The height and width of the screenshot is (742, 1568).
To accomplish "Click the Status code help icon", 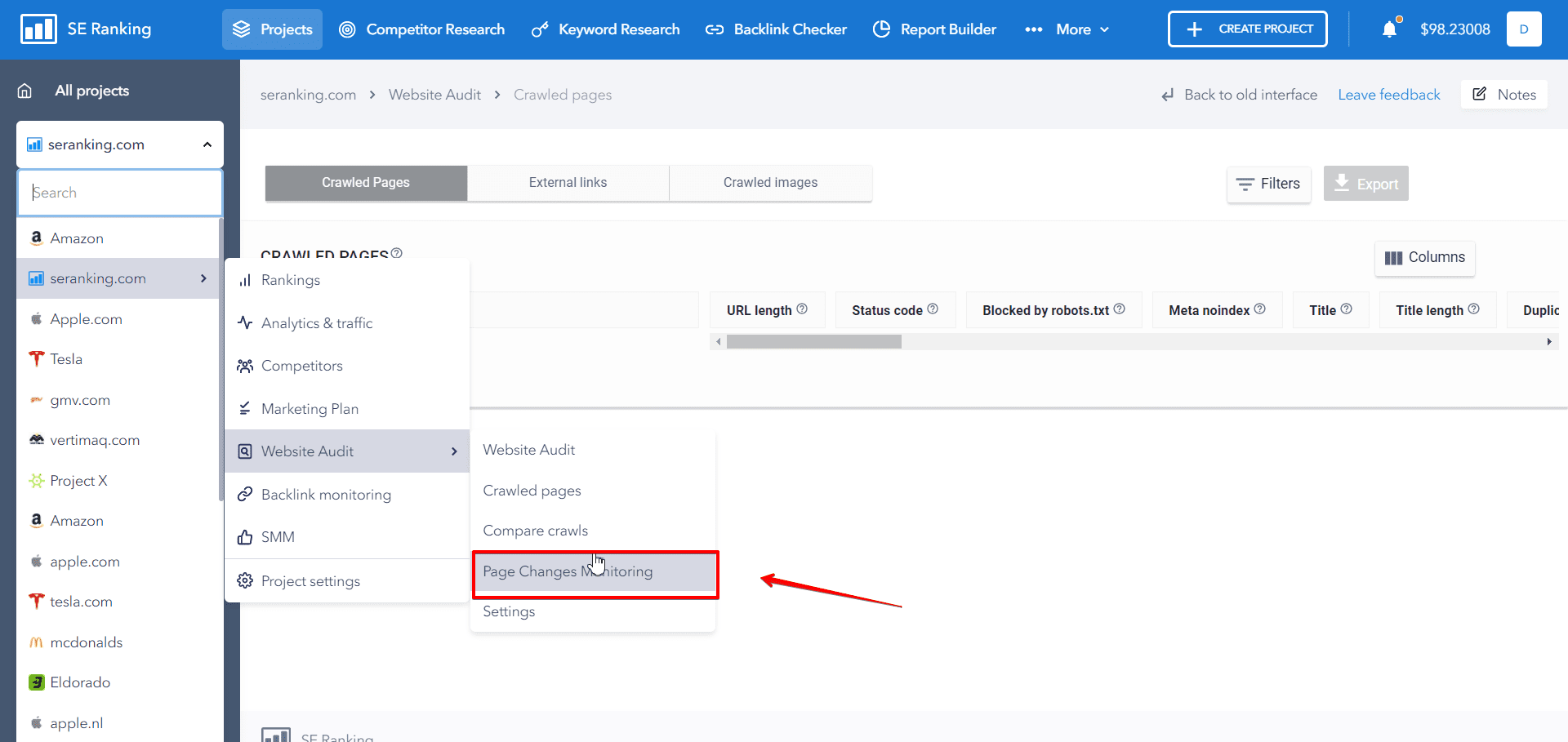I will point(933,309).
